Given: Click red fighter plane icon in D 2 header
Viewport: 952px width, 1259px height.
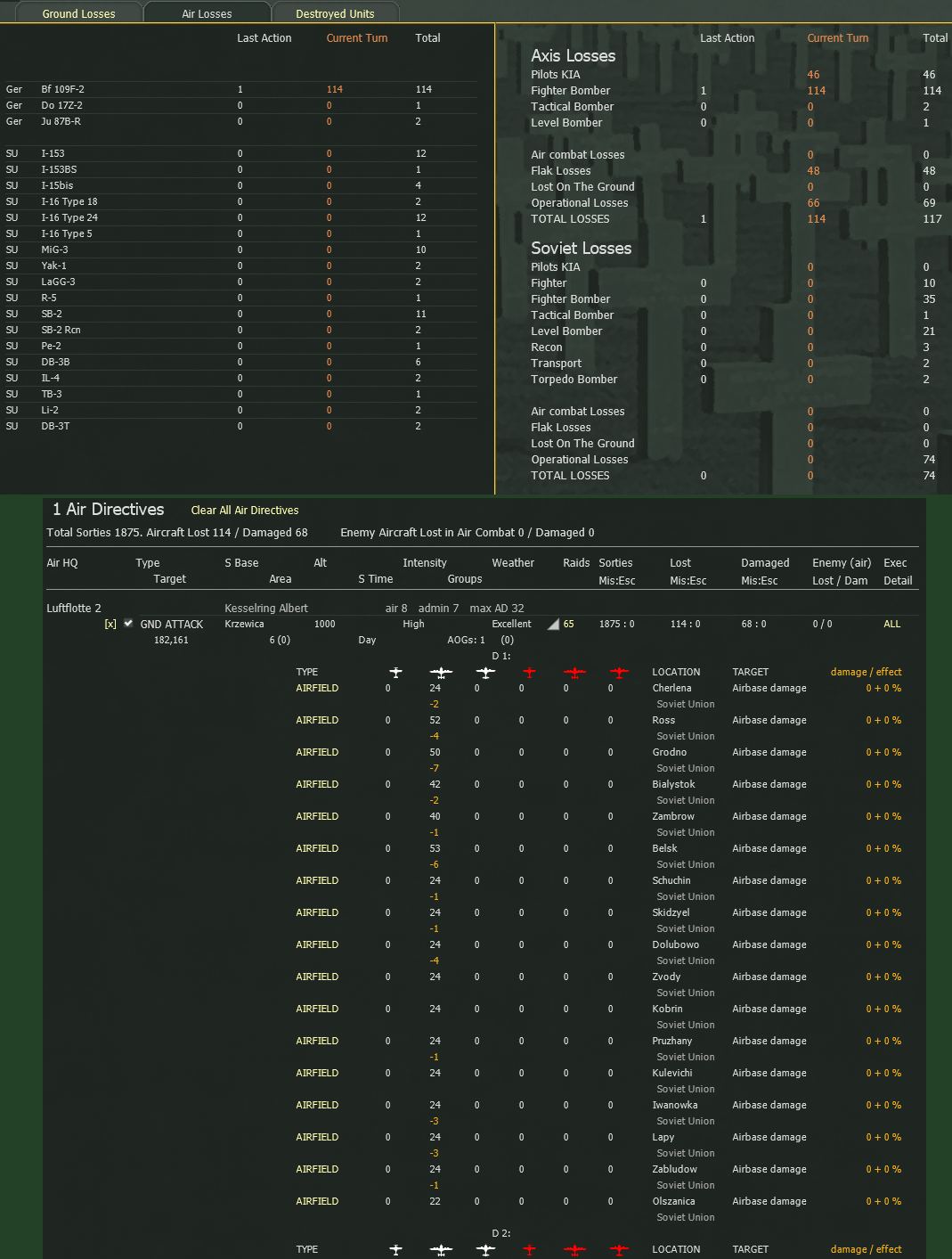Looking at the screenshot, I should (x=530, y=1249).
